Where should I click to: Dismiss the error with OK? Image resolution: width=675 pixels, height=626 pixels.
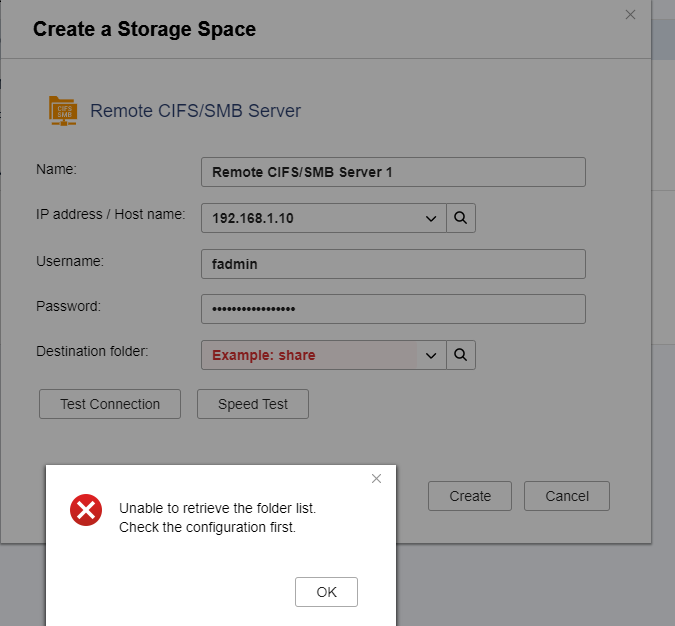point(326,592)
